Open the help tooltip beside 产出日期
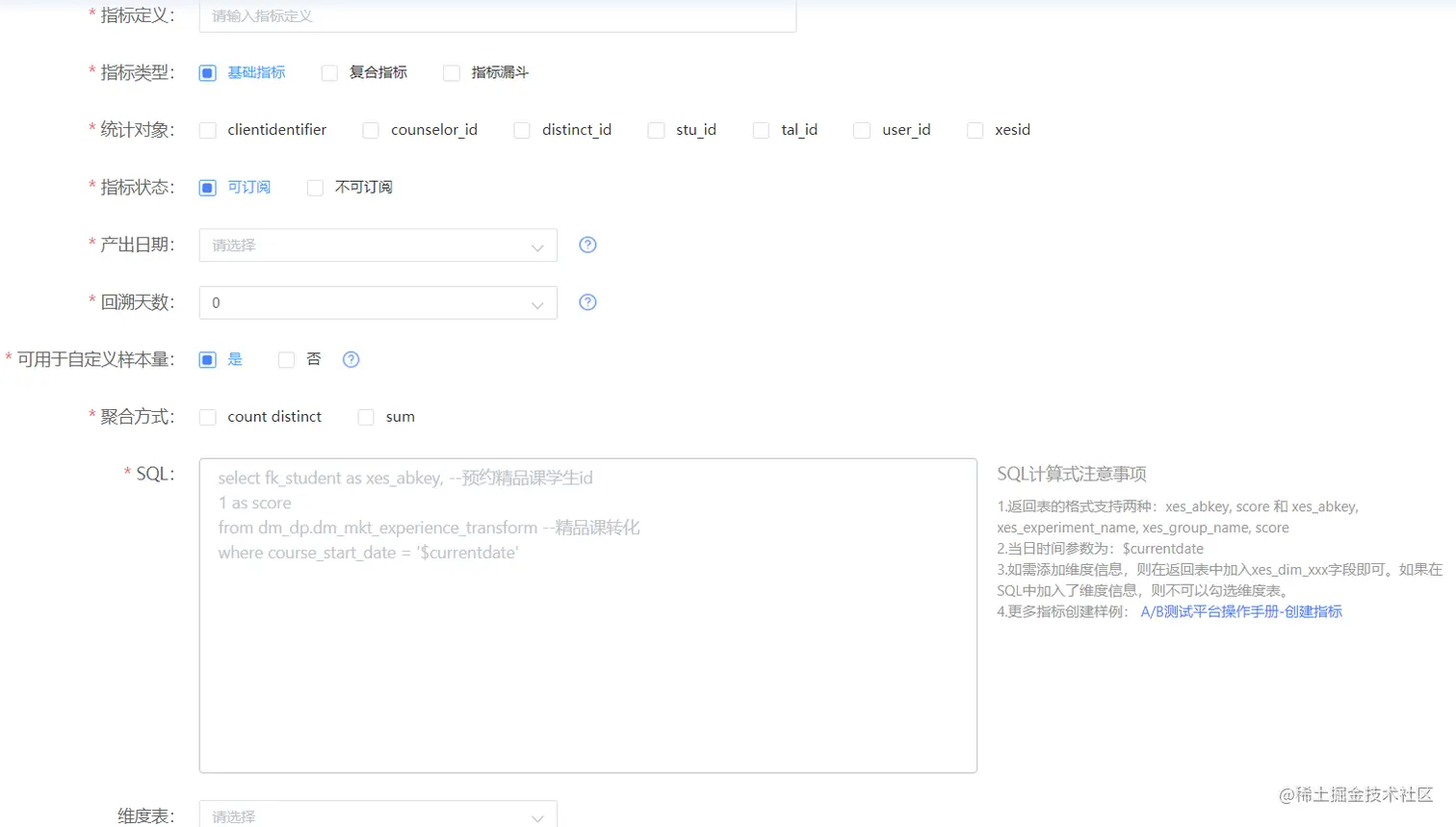 (x=587, y=245)
